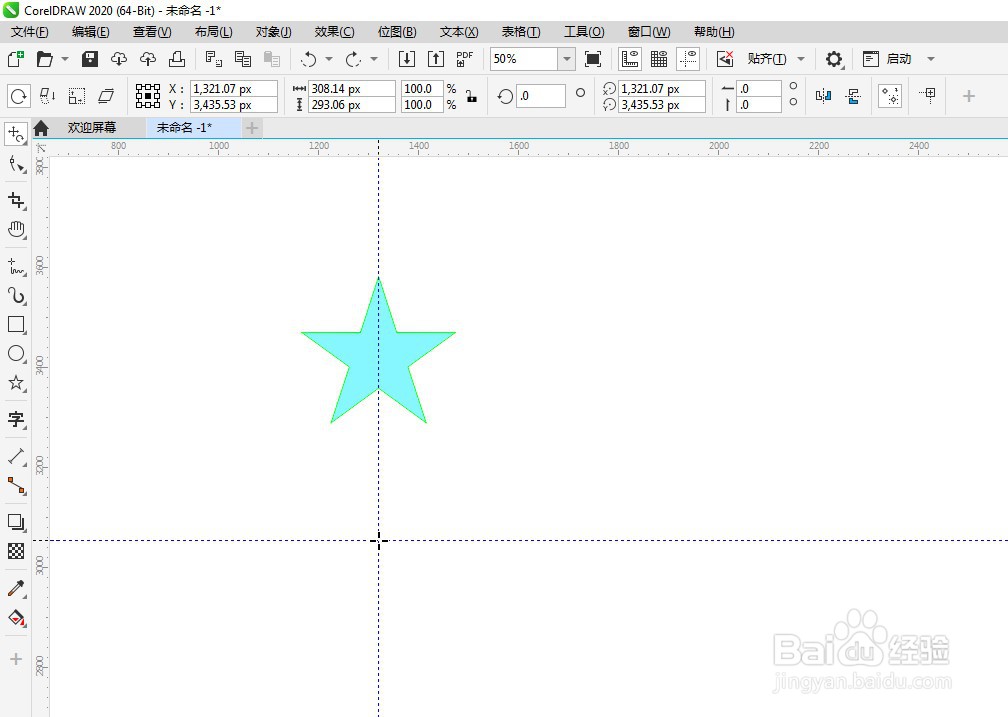Click the X position field
The height and width of the screenshot is (717, 1008).
click(x=234, y=89)
